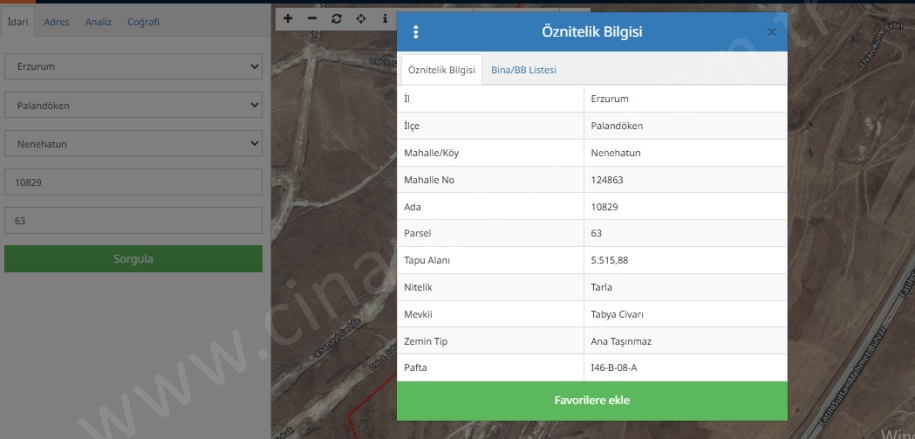915x439 pixels.
Task: Click the zoom in plus icon
Action: (x=288, y=18)
